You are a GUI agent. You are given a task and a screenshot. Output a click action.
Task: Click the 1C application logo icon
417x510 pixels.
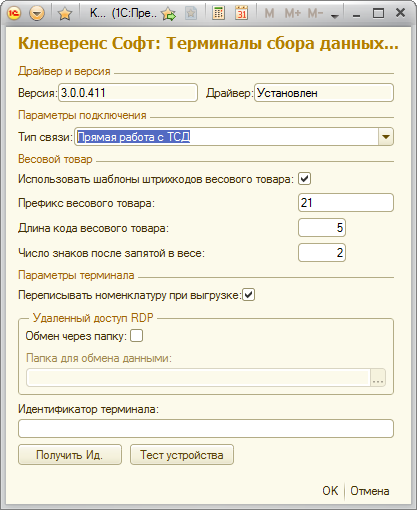14,13
